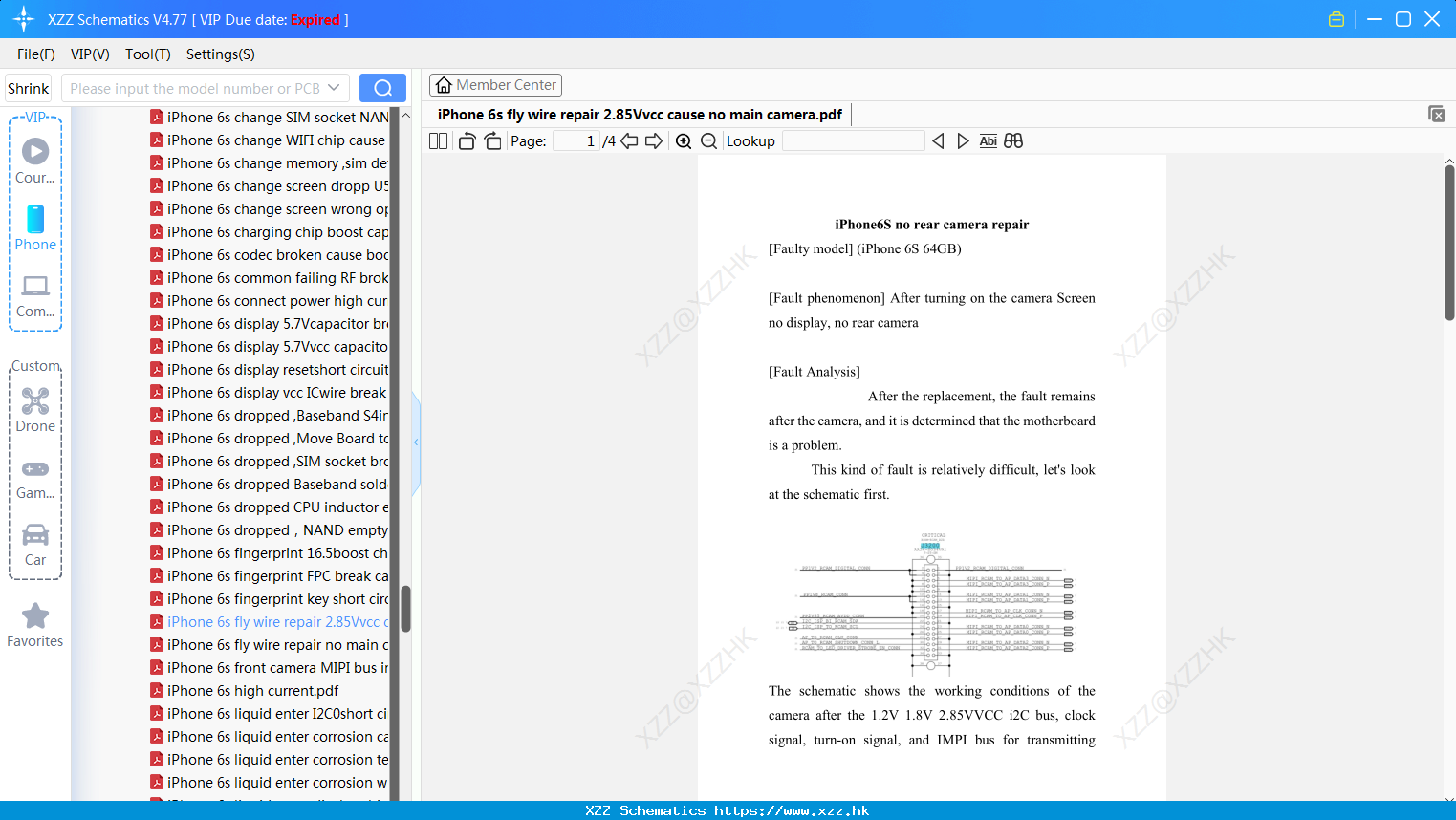This screenshot has width=1456, height=820.
Task: Open iPhone 6s fingerprint key short circuit
Action: [269, 599]
